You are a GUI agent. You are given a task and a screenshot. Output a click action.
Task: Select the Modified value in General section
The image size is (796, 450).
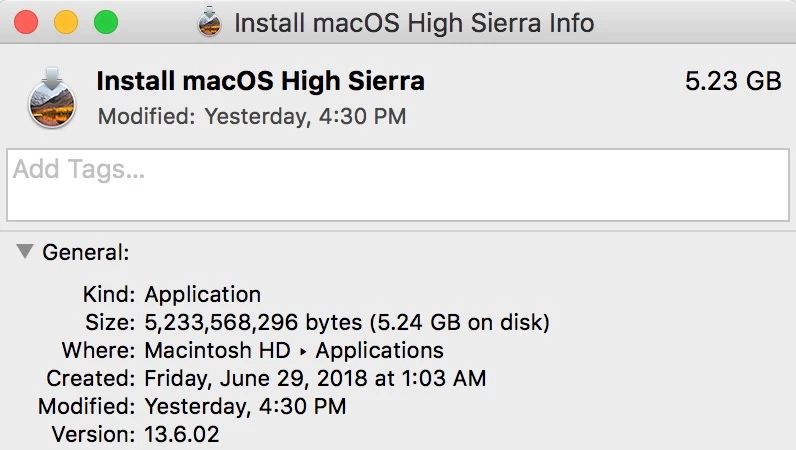point(245,407)
